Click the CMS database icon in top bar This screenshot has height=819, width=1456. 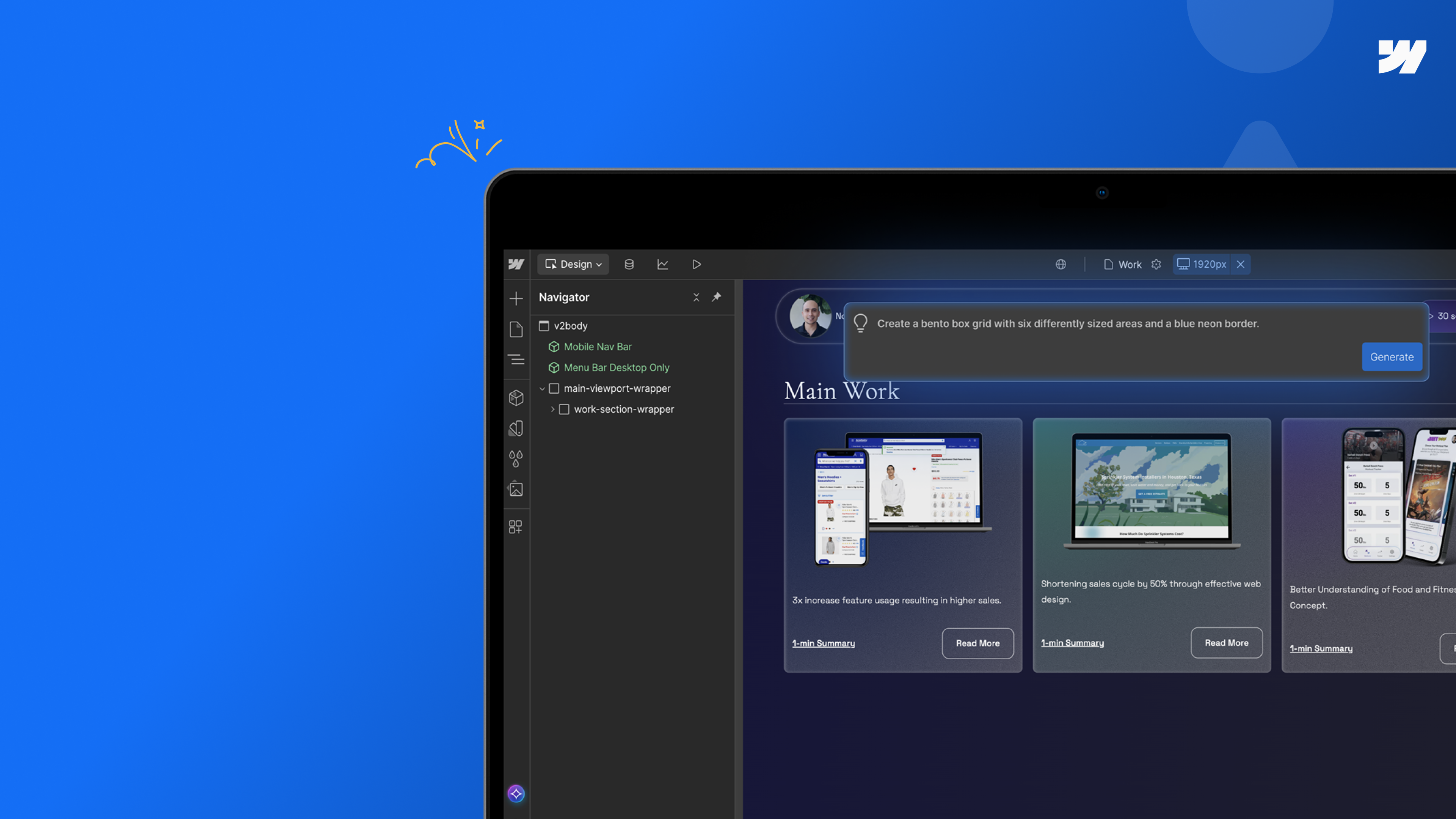point(629,265)
